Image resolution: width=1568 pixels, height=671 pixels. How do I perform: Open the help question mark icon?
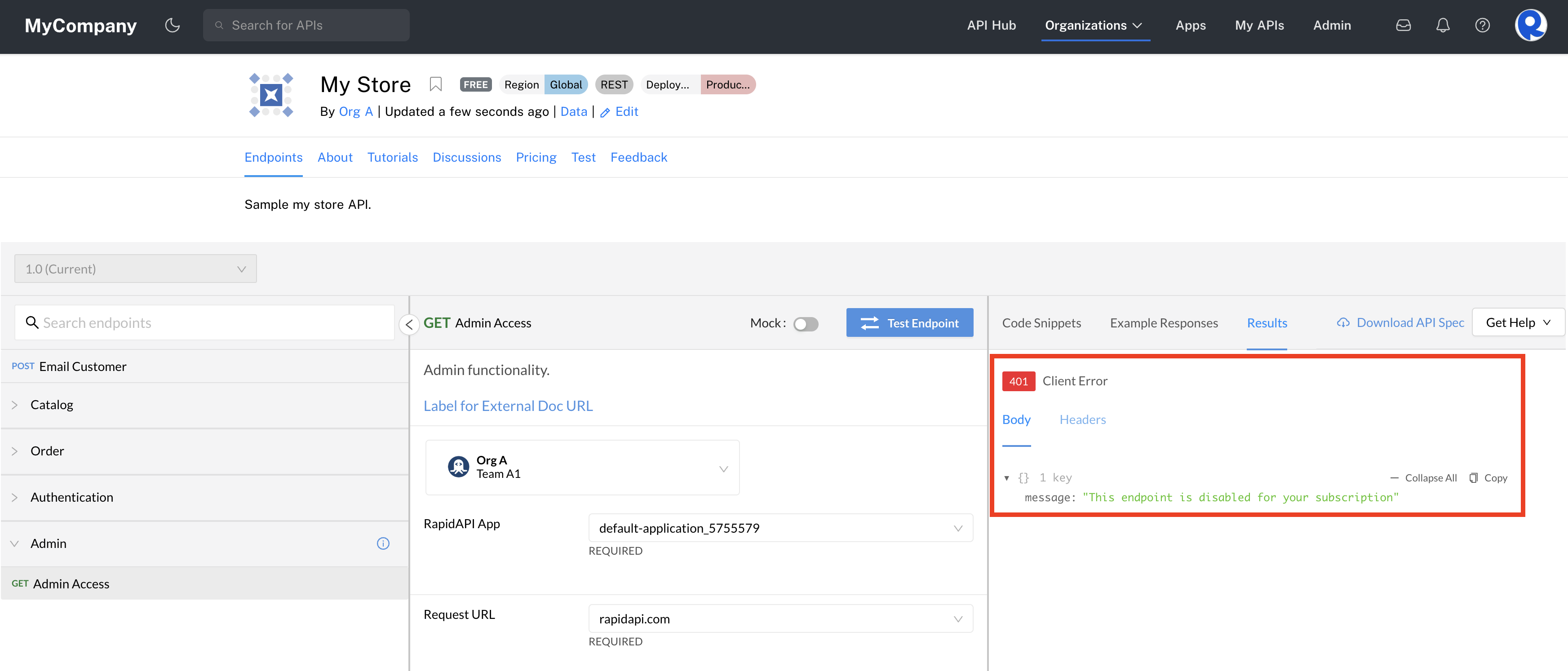[x=1482, y=25]
